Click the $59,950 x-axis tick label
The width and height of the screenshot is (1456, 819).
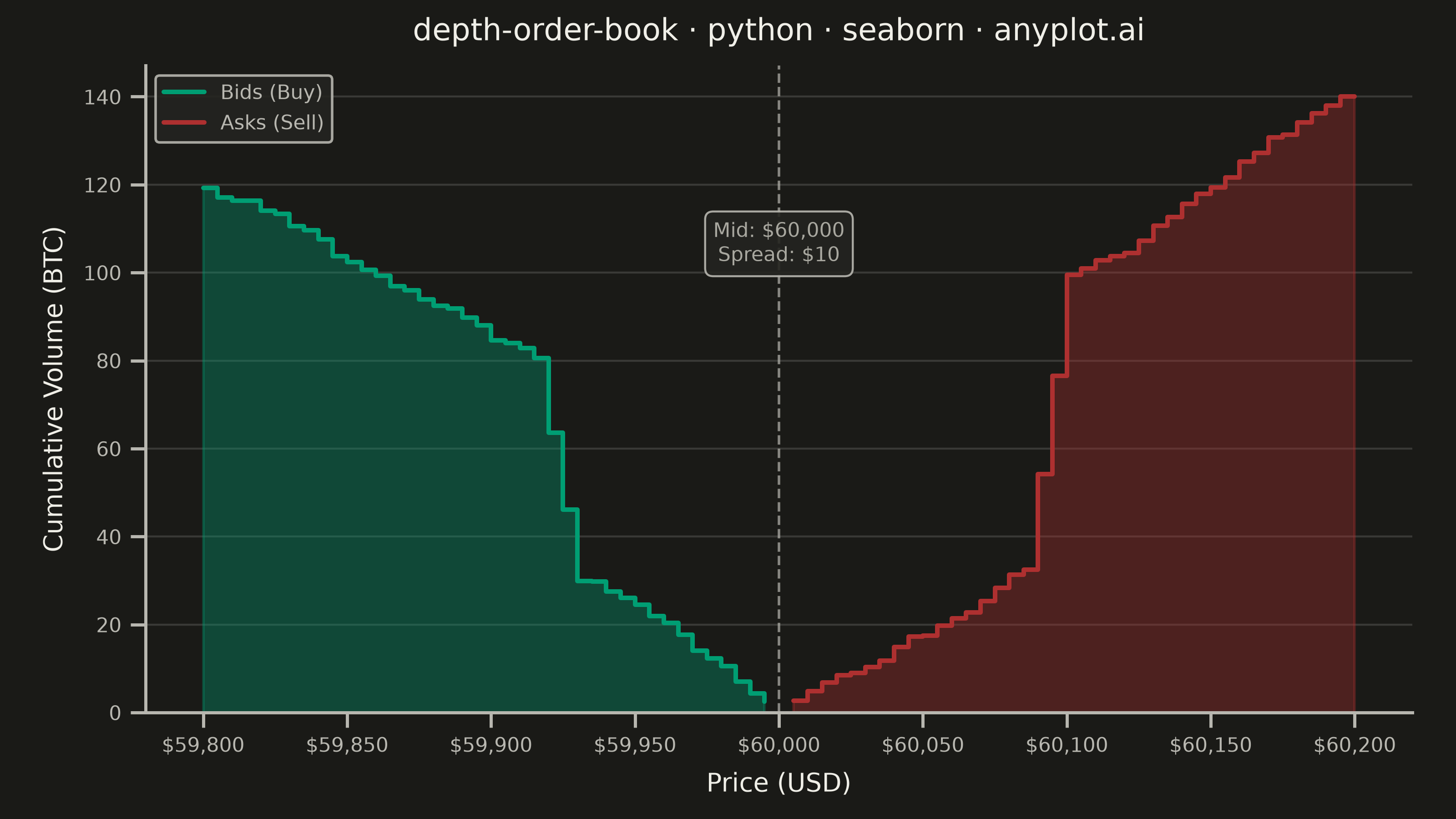tap(635, 745)
